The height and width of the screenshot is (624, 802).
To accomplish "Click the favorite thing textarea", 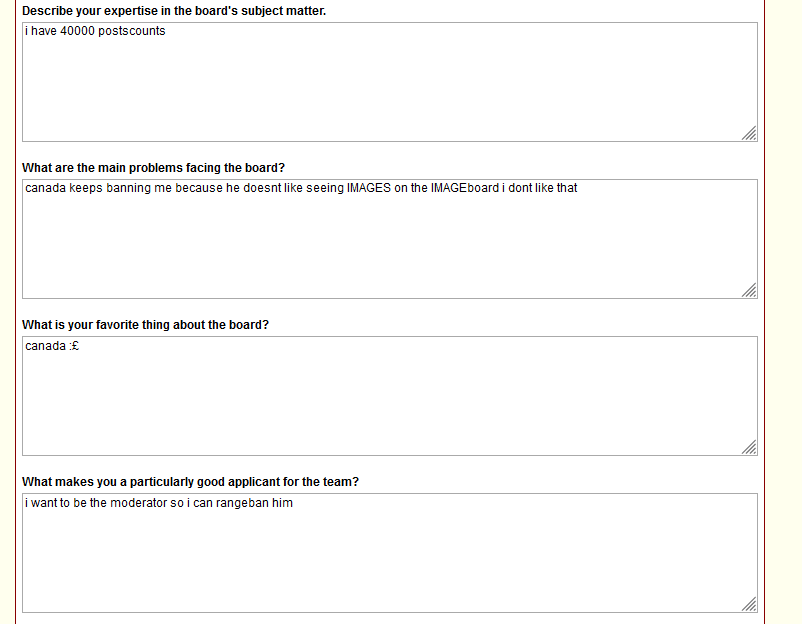I will pos(390,396).
